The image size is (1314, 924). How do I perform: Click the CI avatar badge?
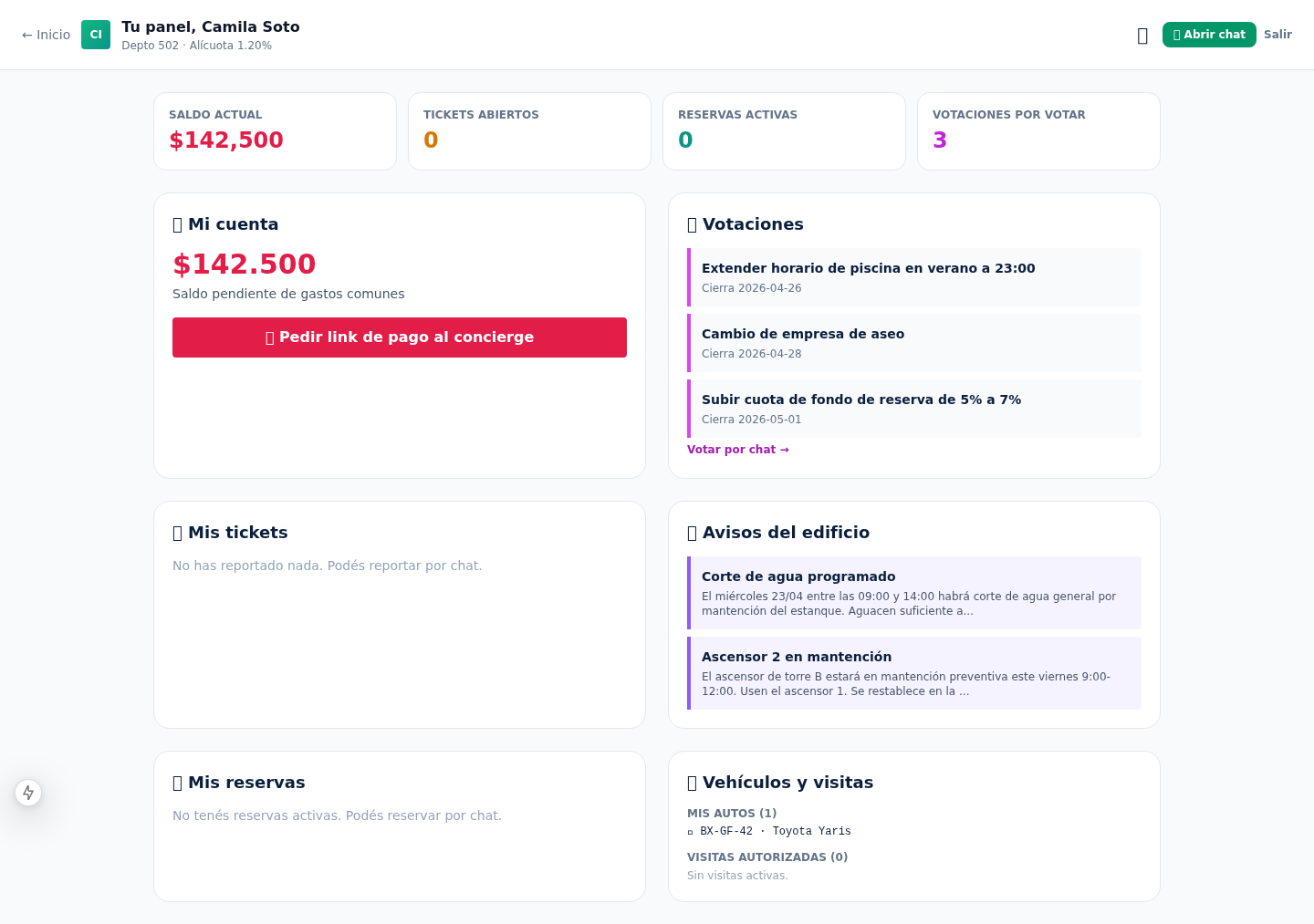coord(96,35)
